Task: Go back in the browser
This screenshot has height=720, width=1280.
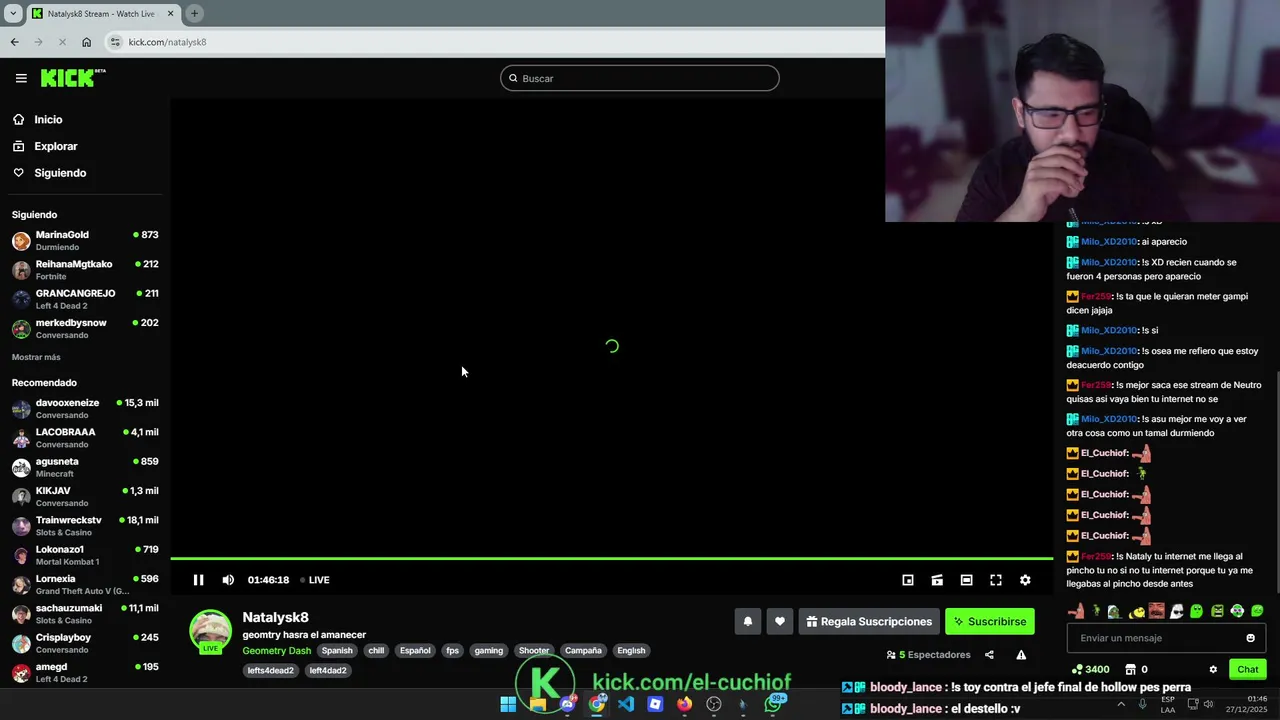Action: tap(14, 42)
